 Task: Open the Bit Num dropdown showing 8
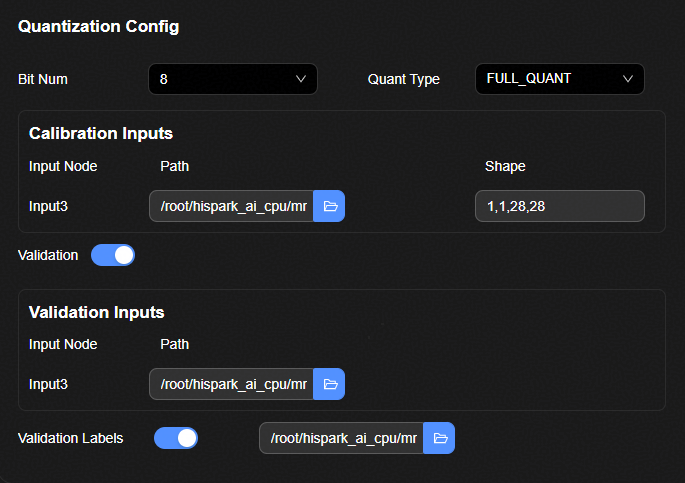[x=232, y=79]
